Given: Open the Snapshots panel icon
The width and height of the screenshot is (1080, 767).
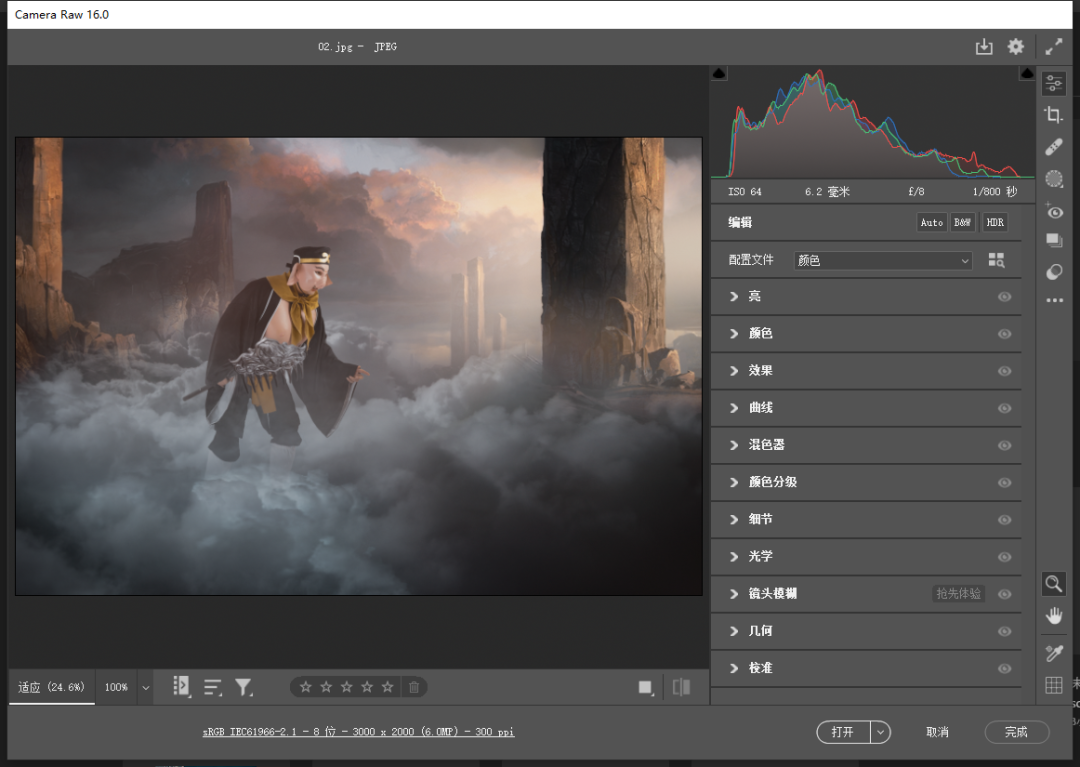Looking at the screenshot, I should pyautogui.click(x=1054, y=240).
